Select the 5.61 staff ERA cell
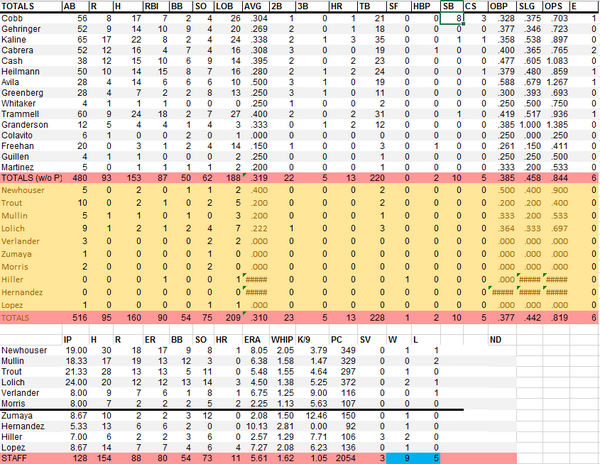This screenshot has height=464, width=600. (256, 458)
